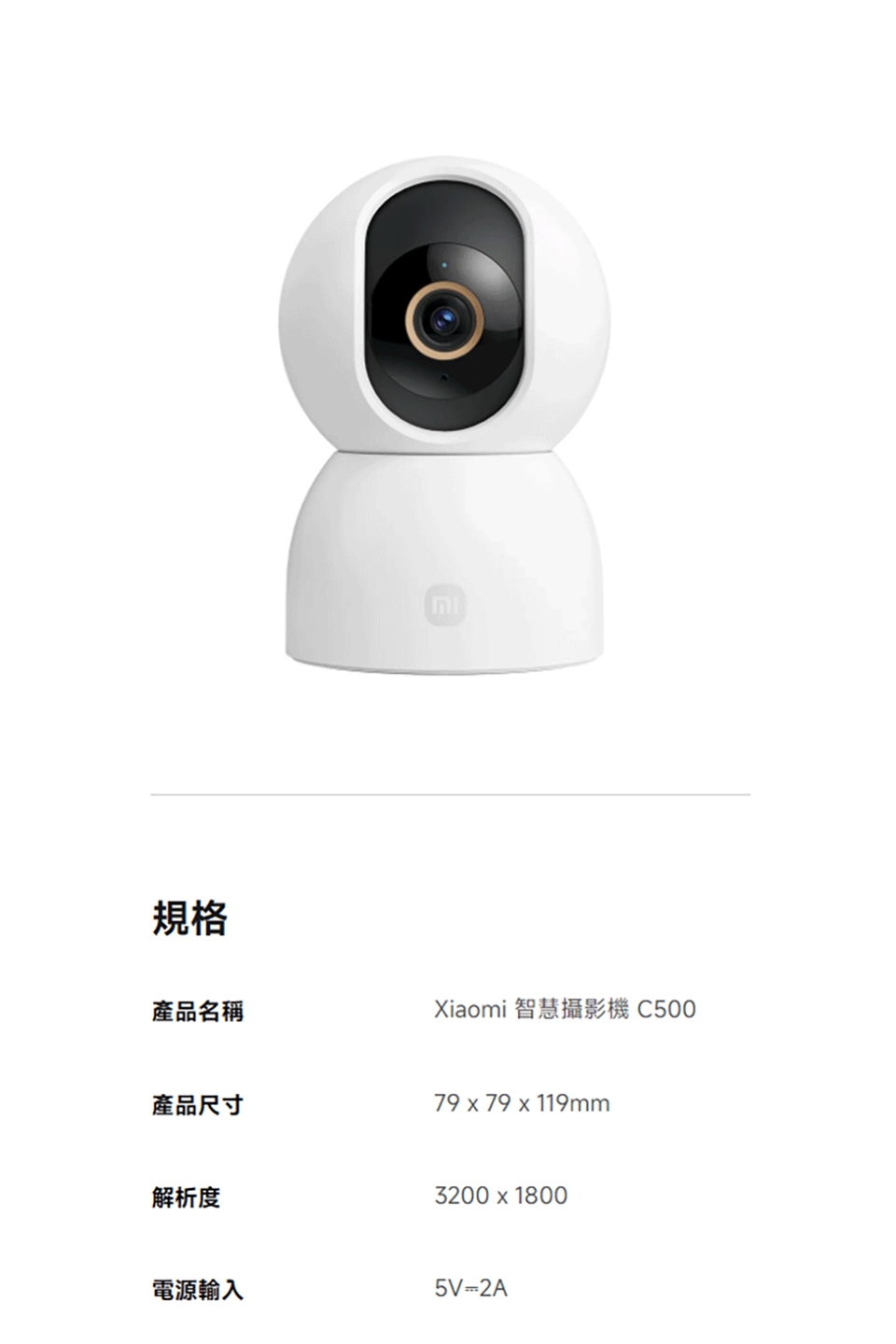Click the C500 model number text
Screen dimensions: 896x1344
666,1009
